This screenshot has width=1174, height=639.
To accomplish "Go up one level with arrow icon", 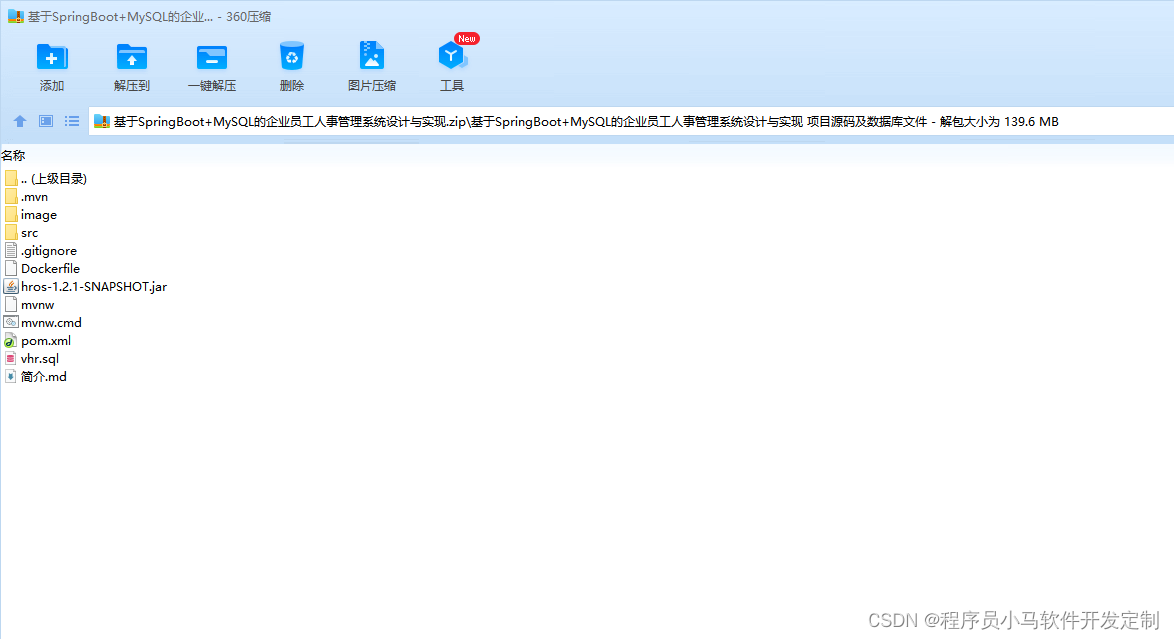I will tap(20, 121).
